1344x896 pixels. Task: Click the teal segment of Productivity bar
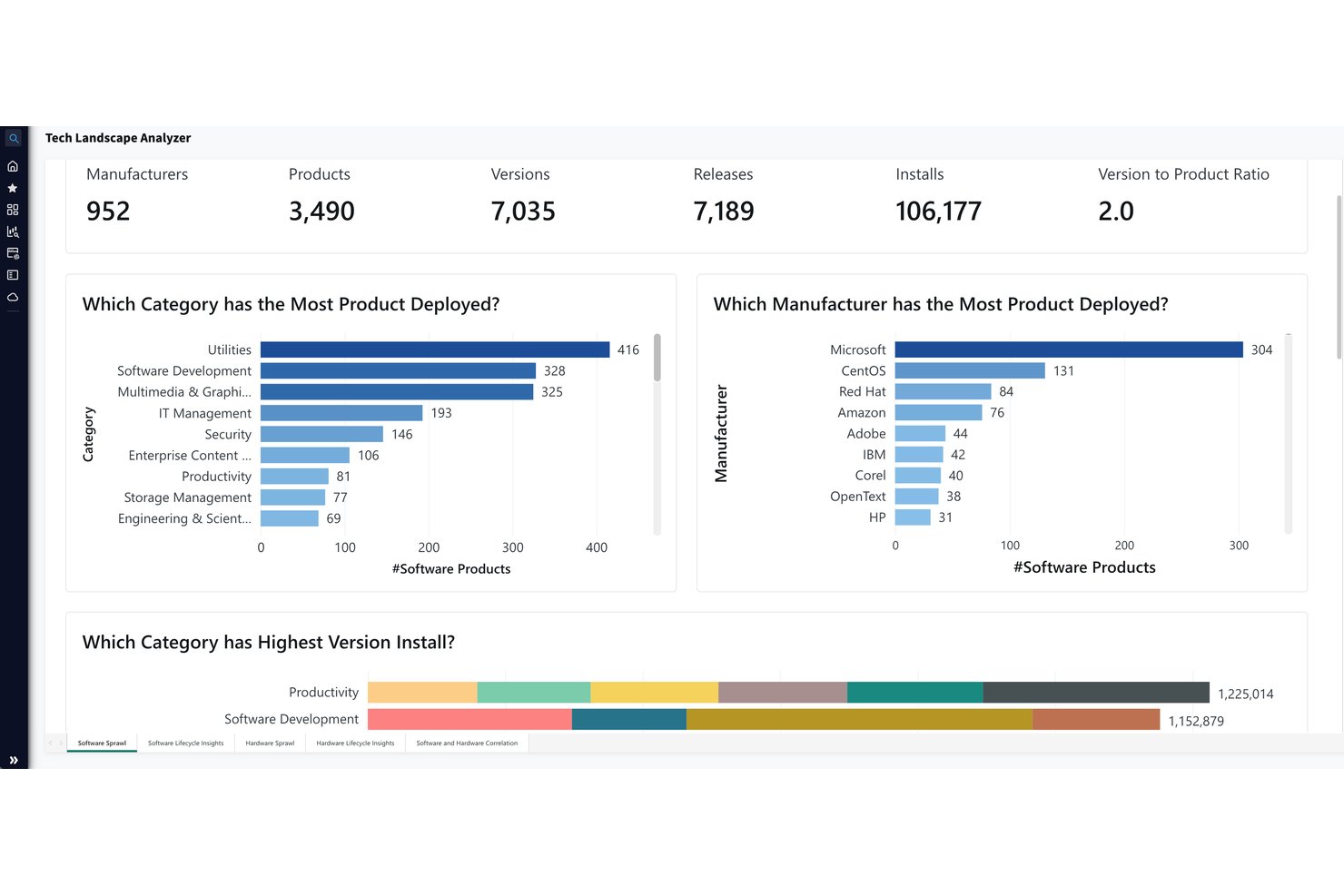coord(914,693)
